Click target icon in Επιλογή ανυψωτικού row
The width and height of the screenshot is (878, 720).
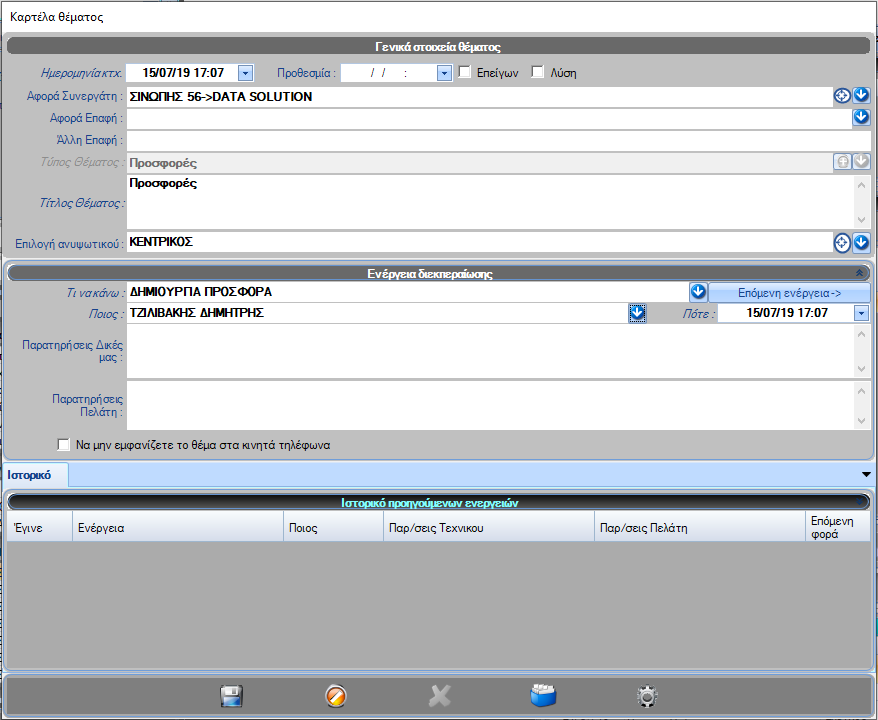[x=842, y=242]
